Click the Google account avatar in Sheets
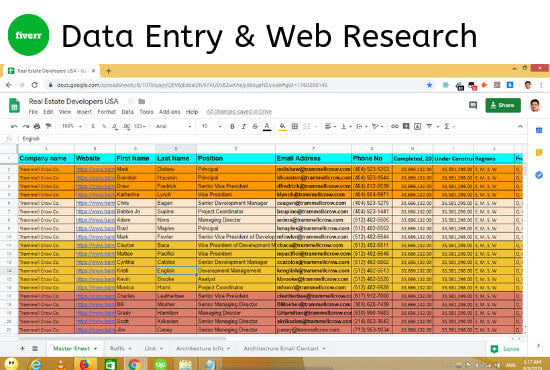This screenshot has height=370, width=550. 535,105
